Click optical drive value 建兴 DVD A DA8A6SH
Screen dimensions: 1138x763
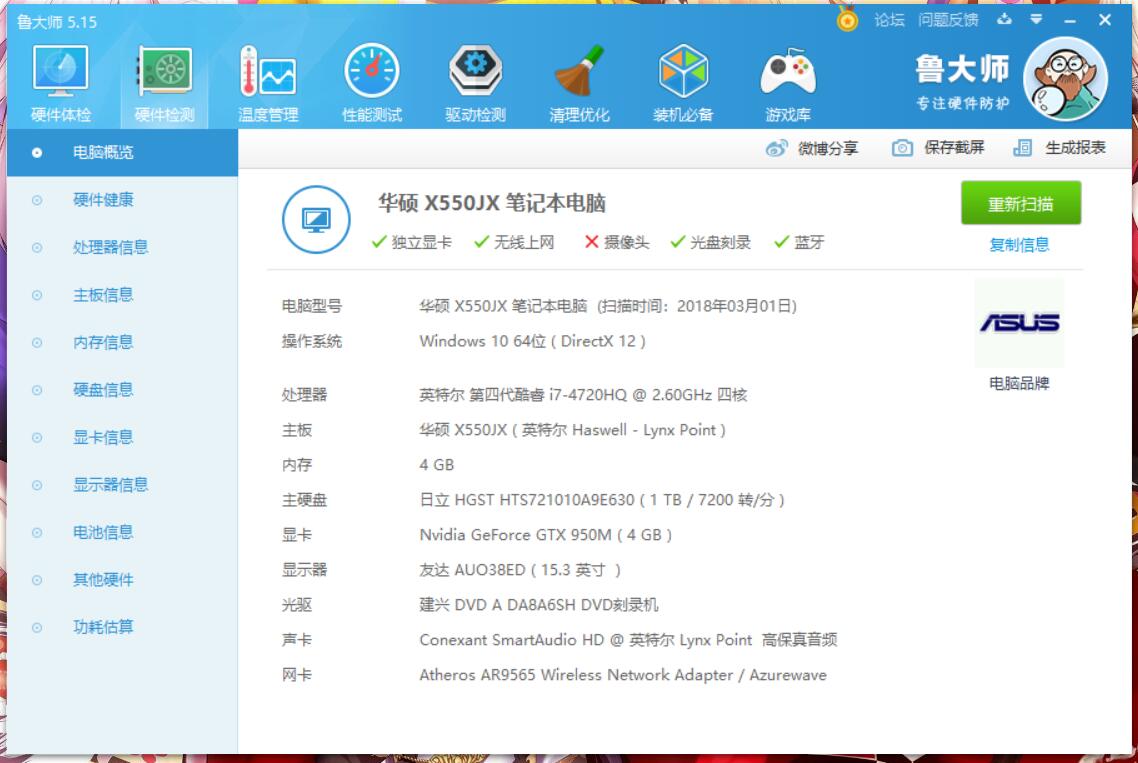[539, 605]
